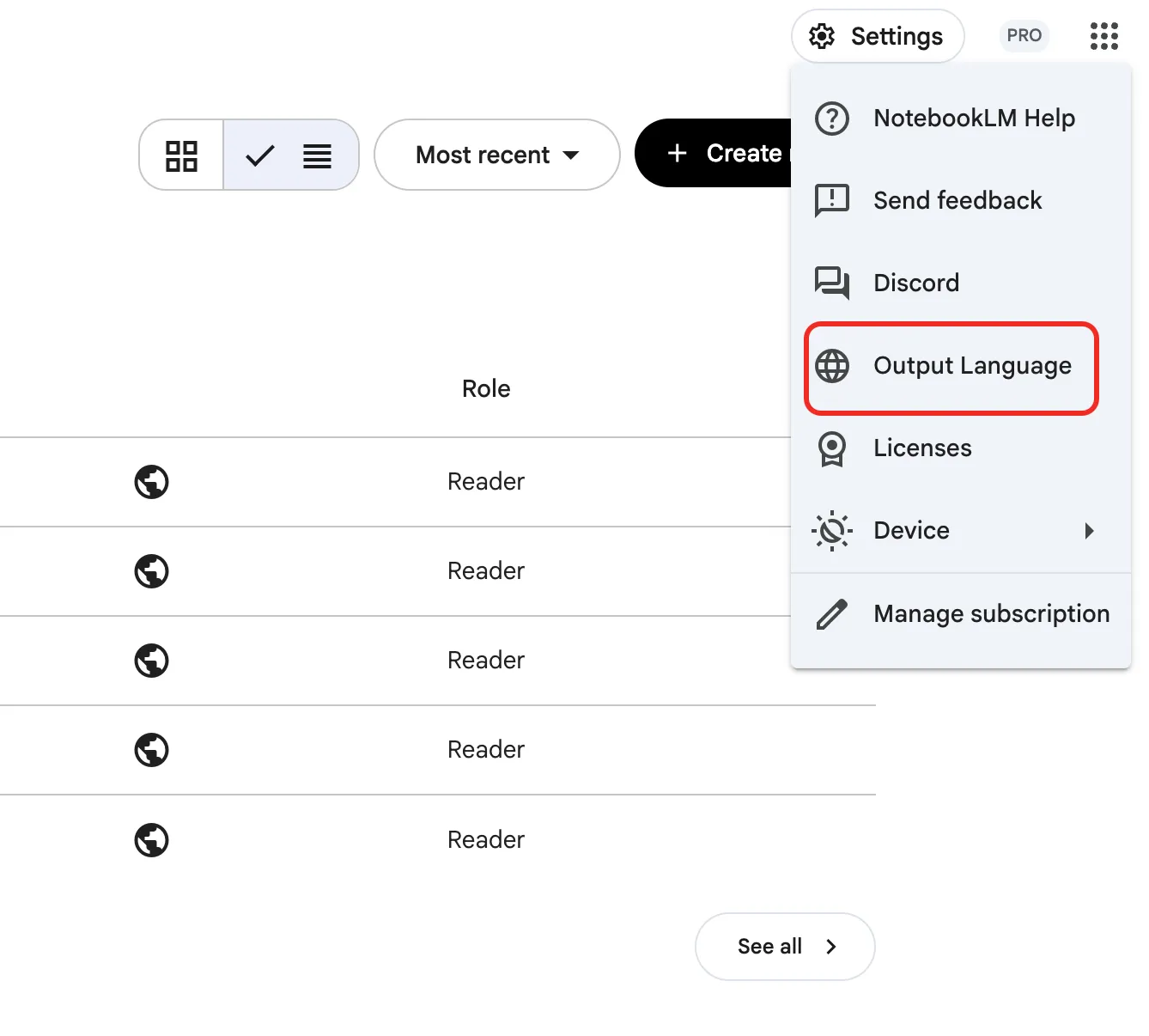Click the Send feedback exclamation icon
This screenshot has width=1149, height=1036.
(x=831, y=200)
